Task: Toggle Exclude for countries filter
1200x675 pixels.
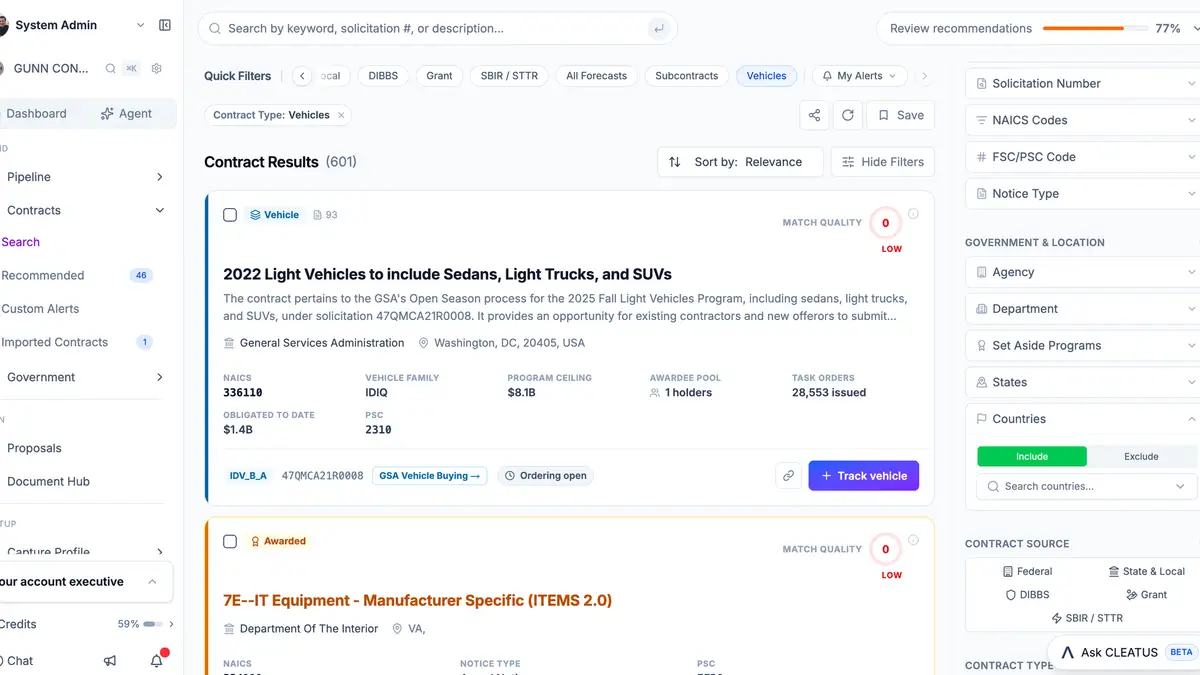Action: 1141,456
